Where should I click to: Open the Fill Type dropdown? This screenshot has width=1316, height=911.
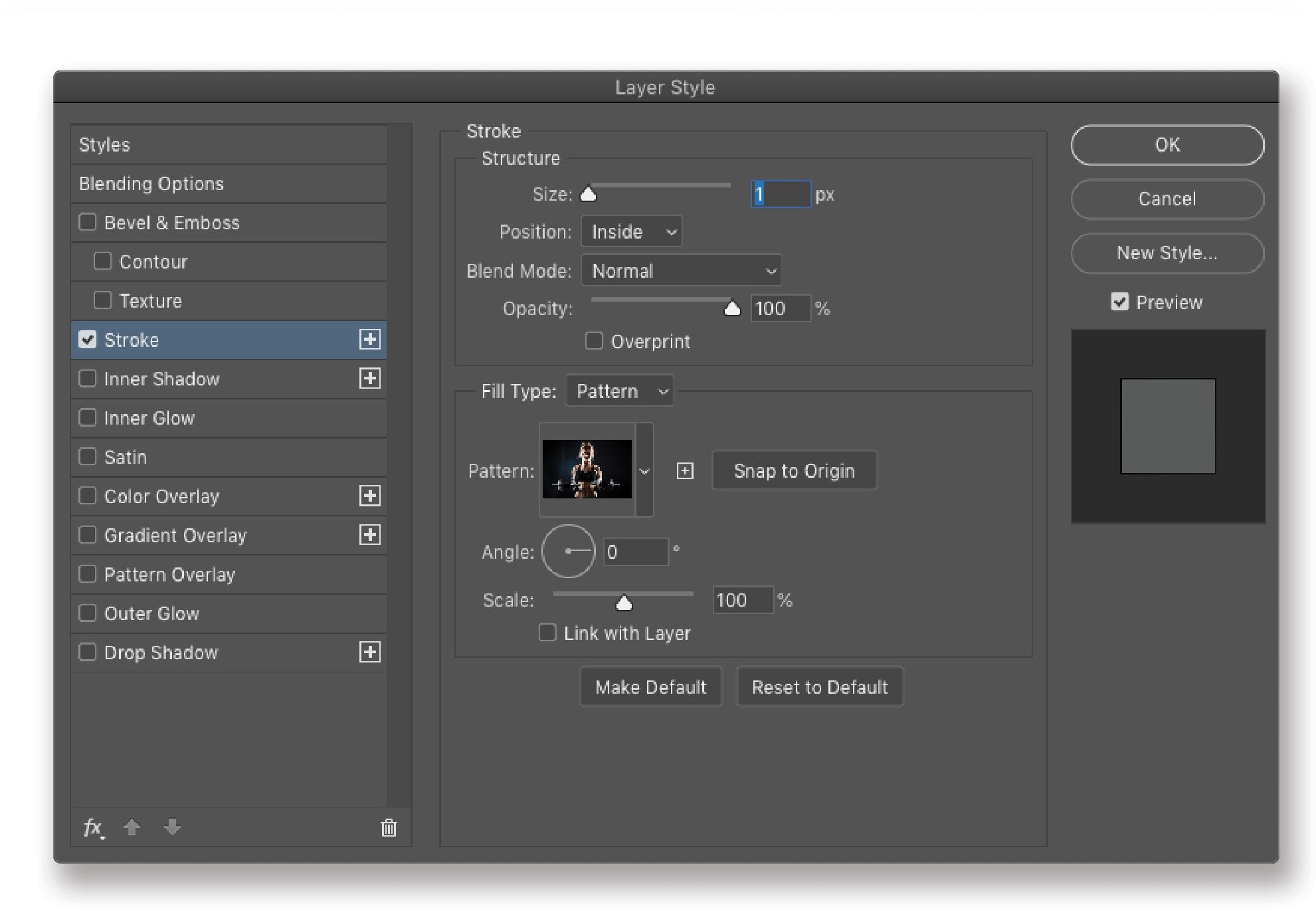[x=618, y=391]
